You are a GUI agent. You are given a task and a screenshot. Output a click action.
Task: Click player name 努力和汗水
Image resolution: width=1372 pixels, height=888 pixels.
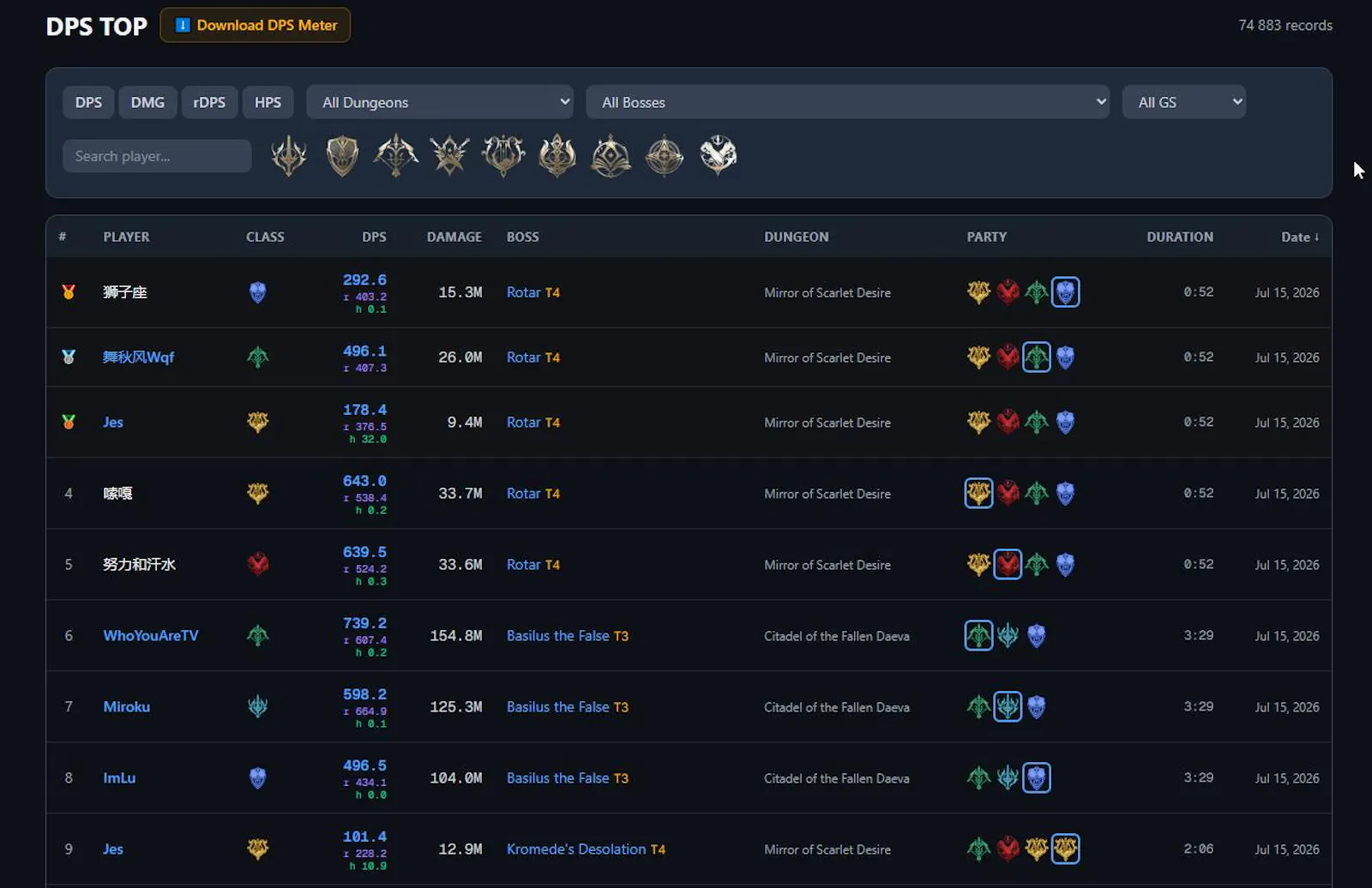[x=139, y=564]
